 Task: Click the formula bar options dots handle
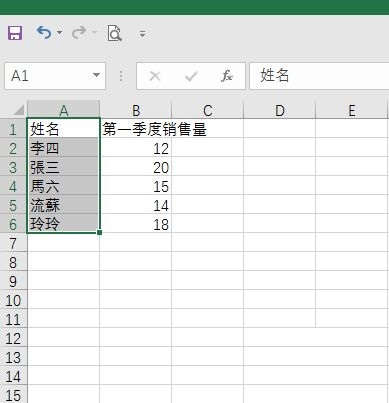121,76
